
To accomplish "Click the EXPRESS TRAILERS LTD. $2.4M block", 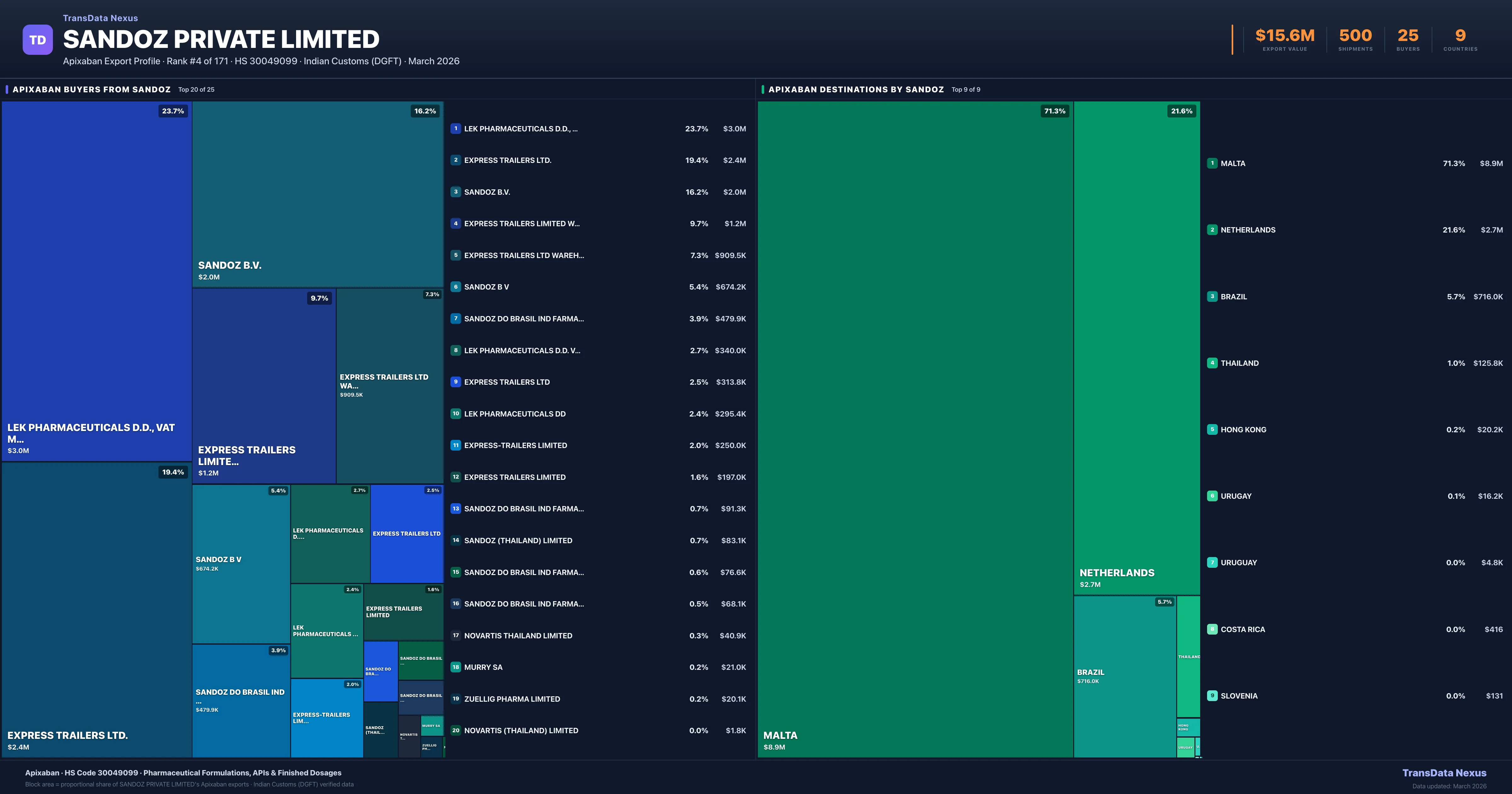I will [97, 610].
